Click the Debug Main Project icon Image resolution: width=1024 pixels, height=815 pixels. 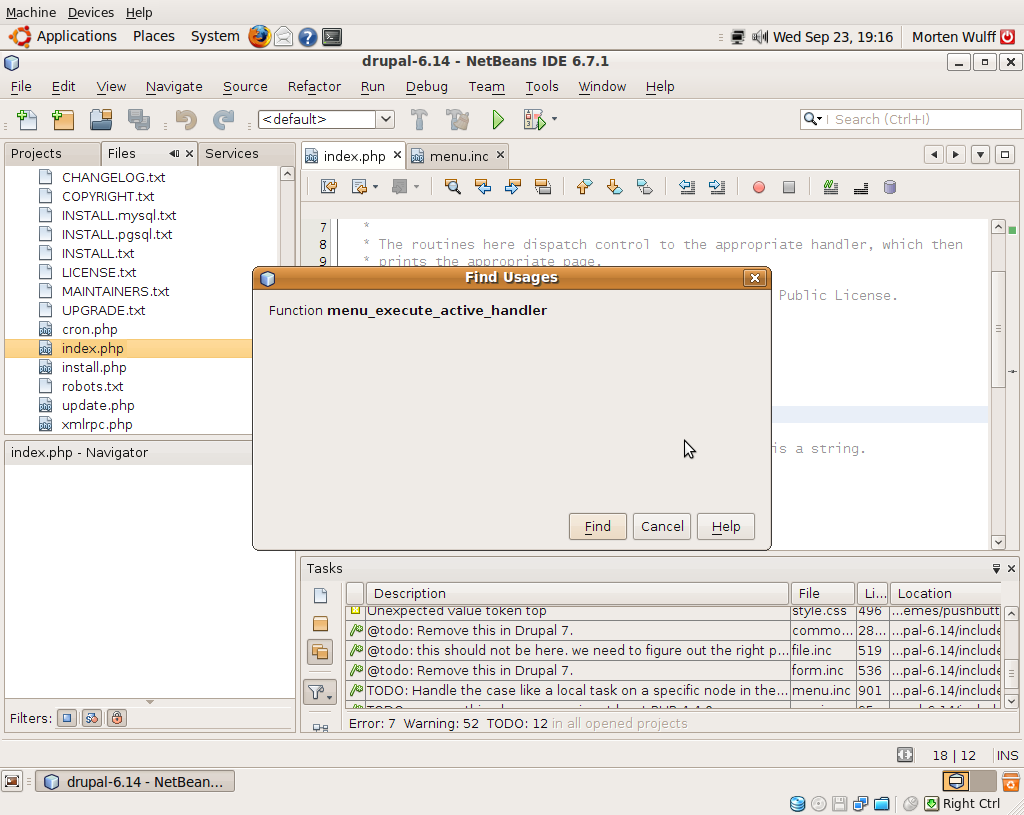coord(534,120)
